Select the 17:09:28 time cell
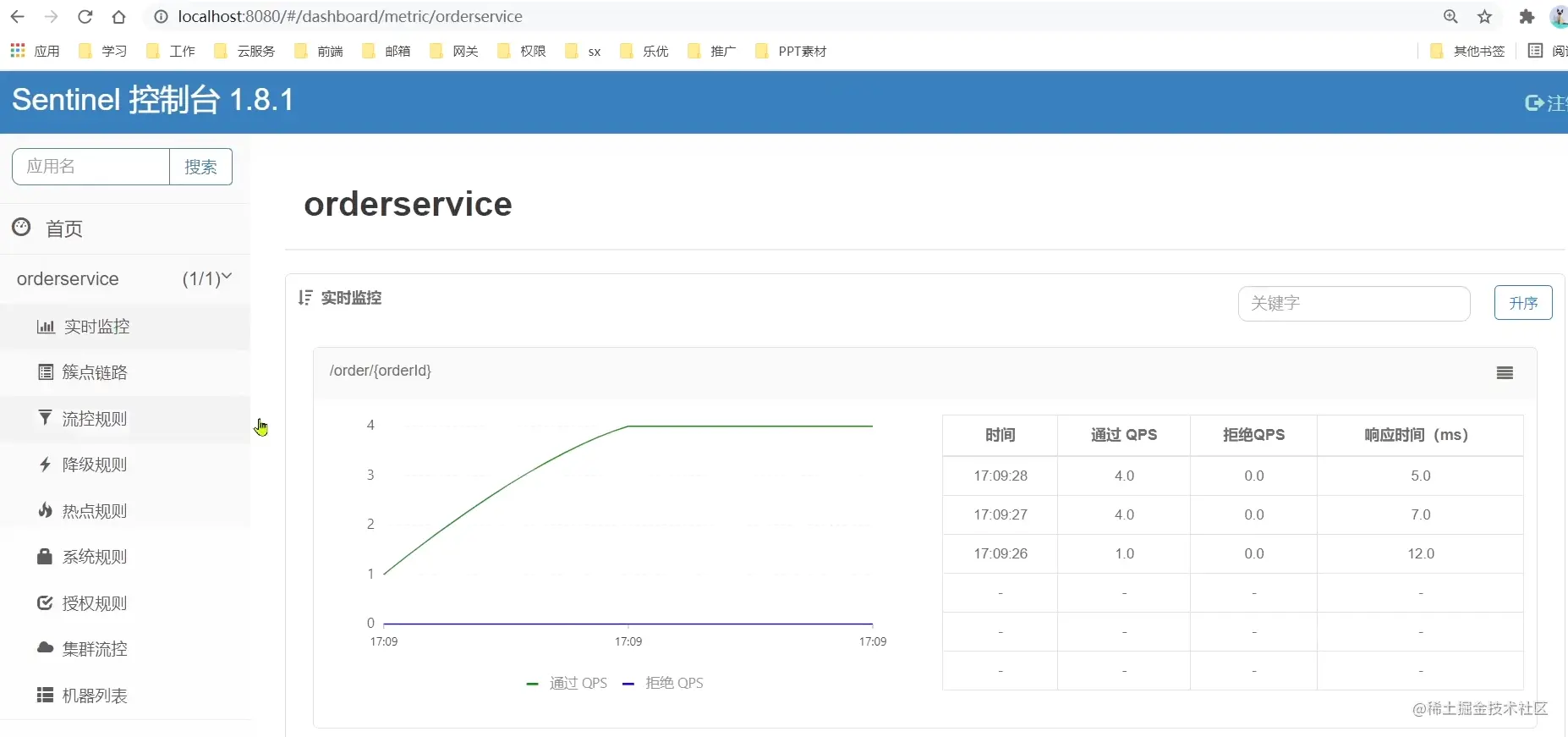1568x737 pixels. pyautogui.click(x=1000, y=476)
